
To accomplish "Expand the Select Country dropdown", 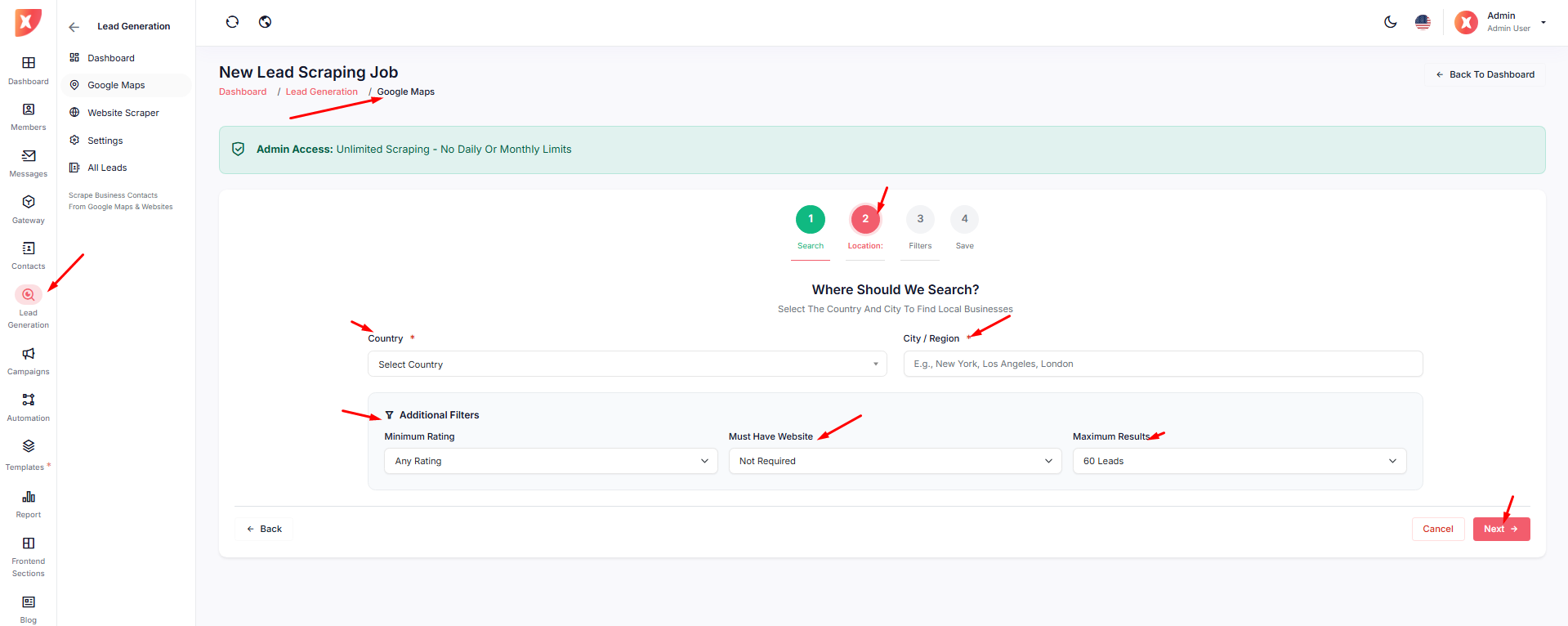I will [627, 364].
